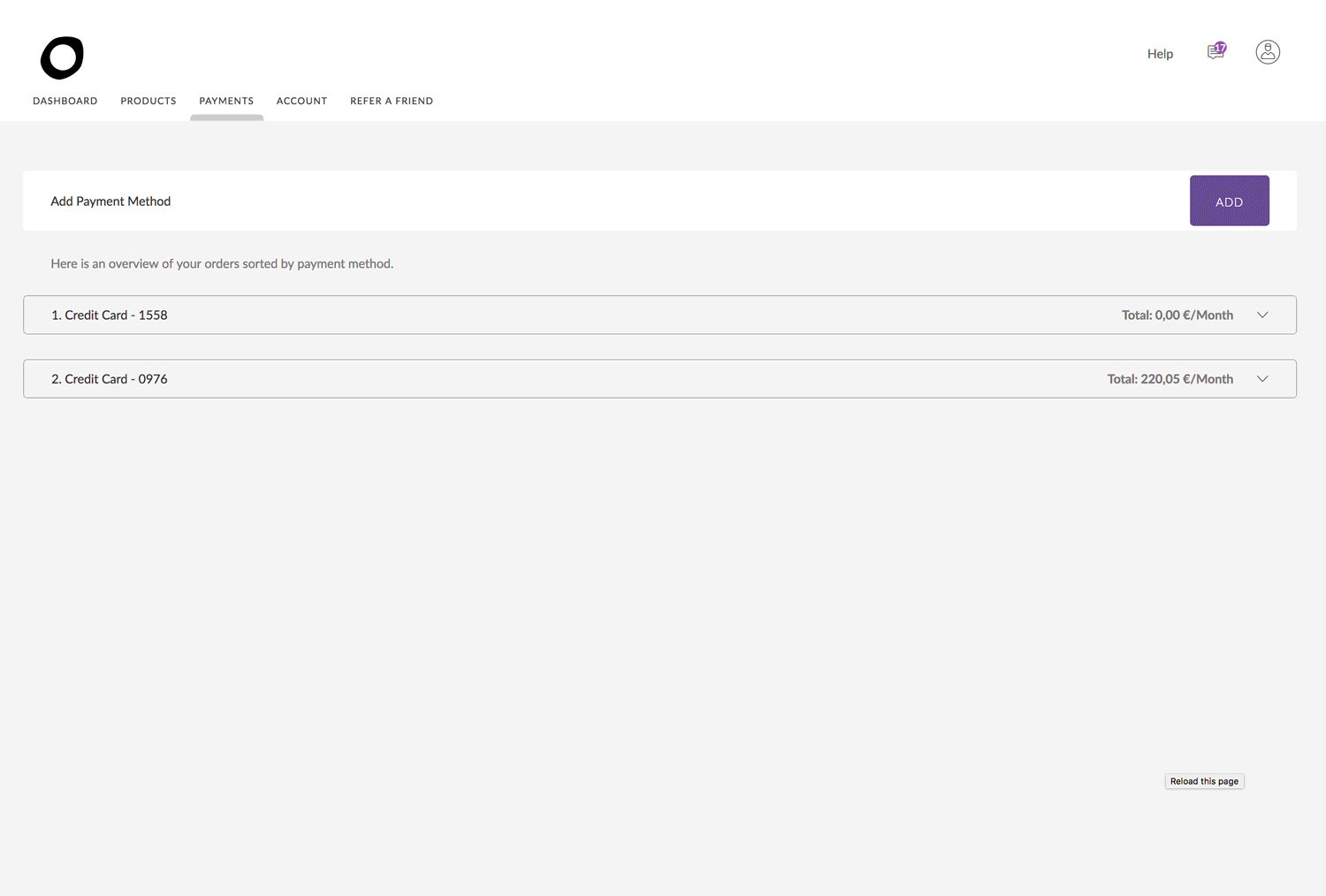Select the Payments tab

[x=226, y=101]
